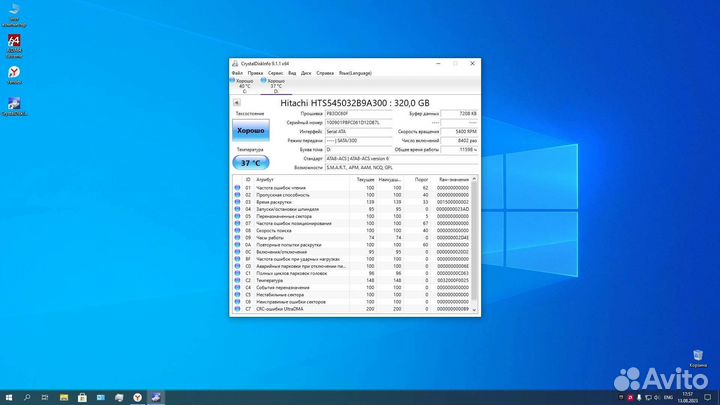Click the Стандарт ATA8-ACS field
Screen dimensions: 720x405
click(x=401, y=159)
